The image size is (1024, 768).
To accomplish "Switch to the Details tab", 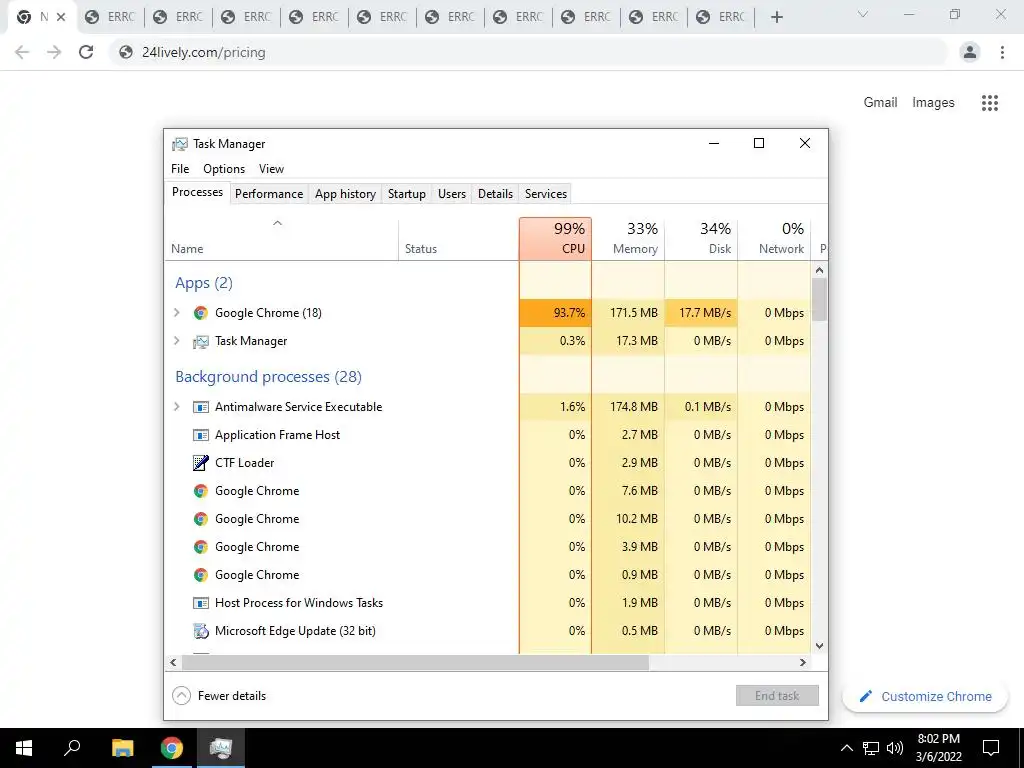I will pyautogui.click(x=495, y=194).
